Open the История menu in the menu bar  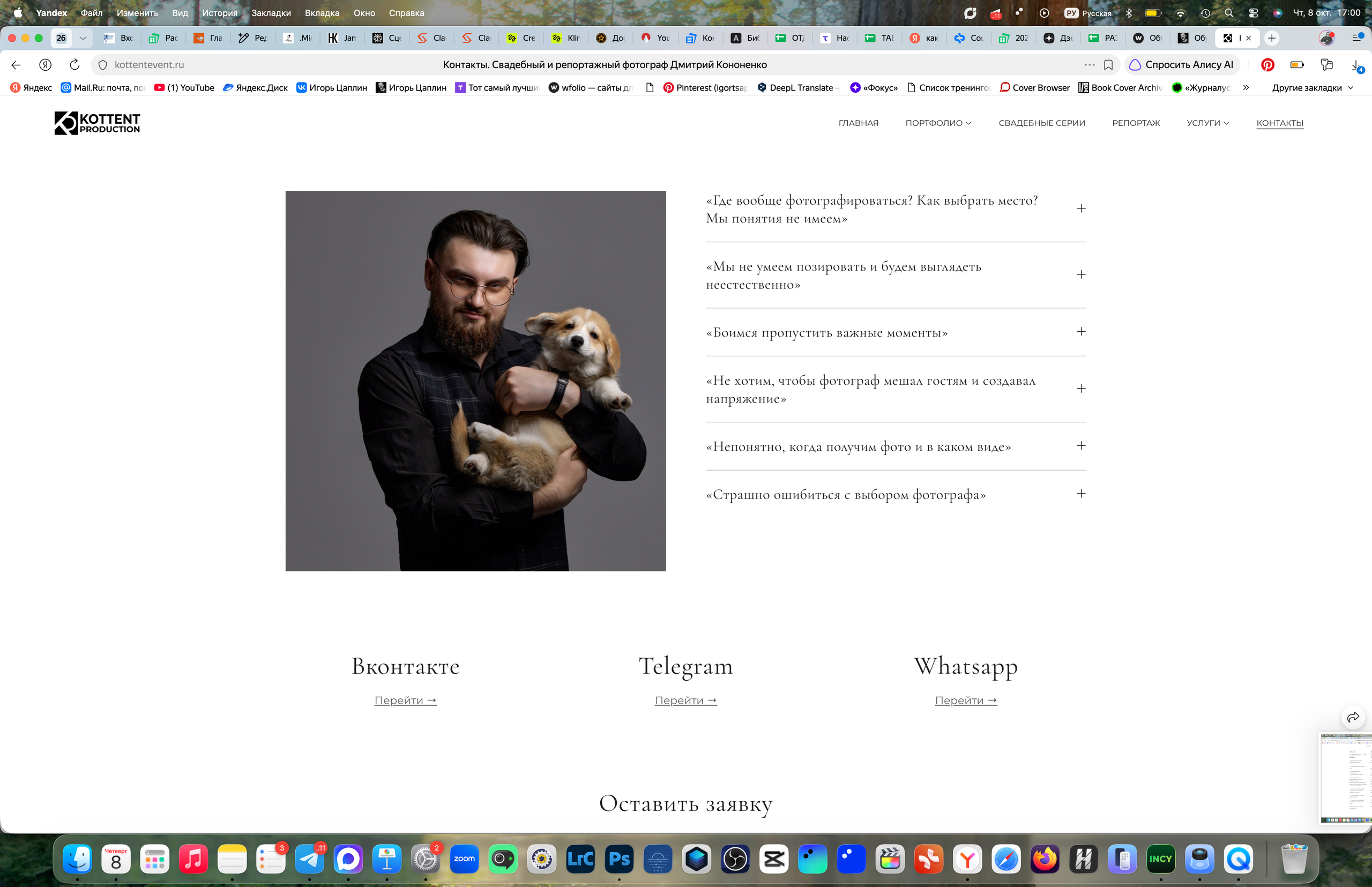click(219, 13)
